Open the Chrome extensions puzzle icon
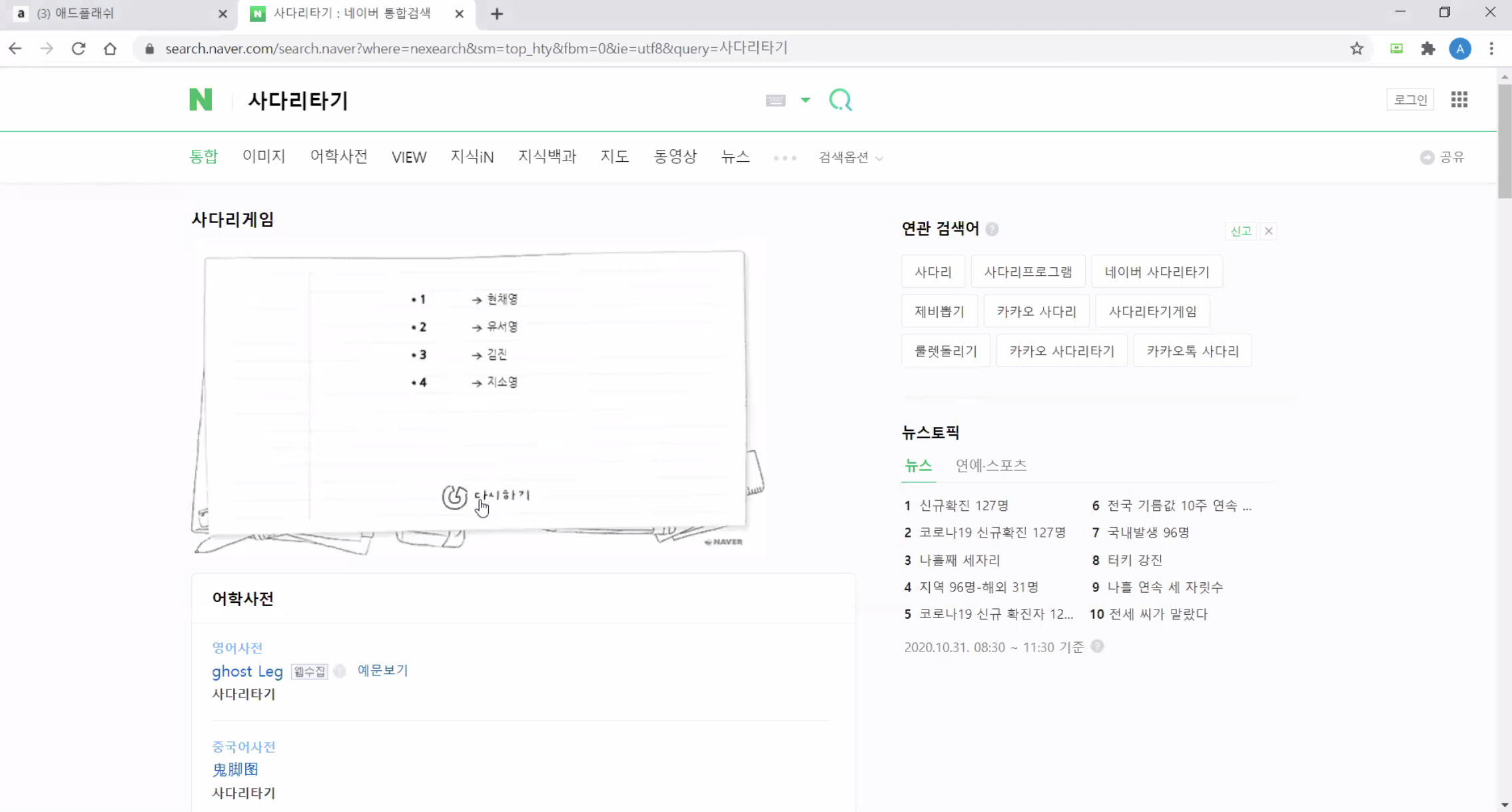Screen dimensions: 1512x812 (1428, 48)
